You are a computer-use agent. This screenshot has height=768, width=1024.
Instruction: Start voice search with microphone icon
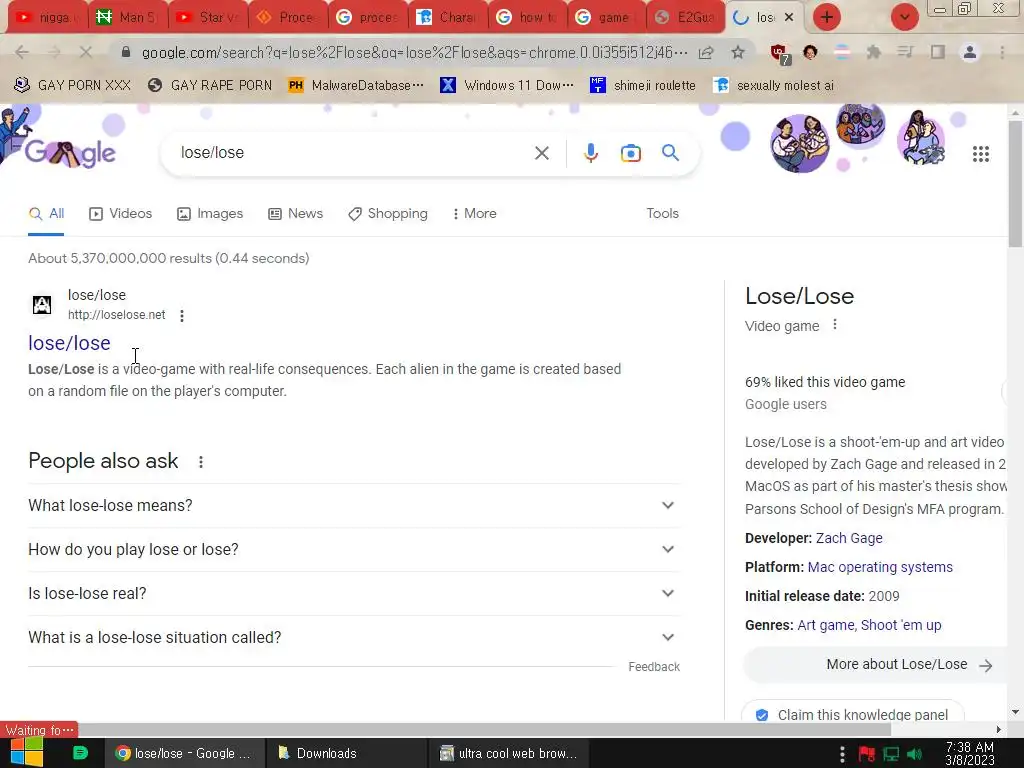(x=590, y=153)
